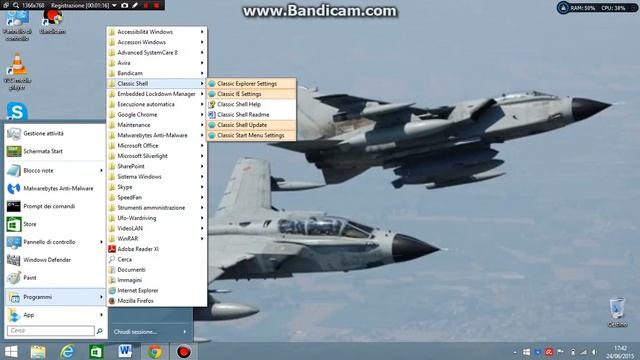Screen dimensions: 640x360
Task: Launch Classic Shell Update
Action: pyautogui.click(x=251, y=125)
